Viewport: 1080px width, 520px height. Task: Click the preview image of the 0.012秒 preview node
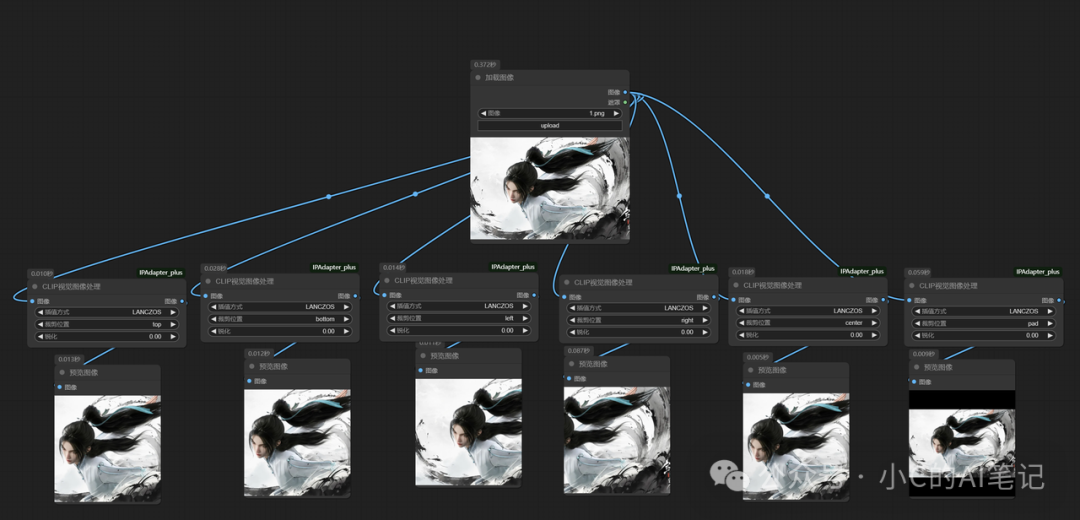297,442
